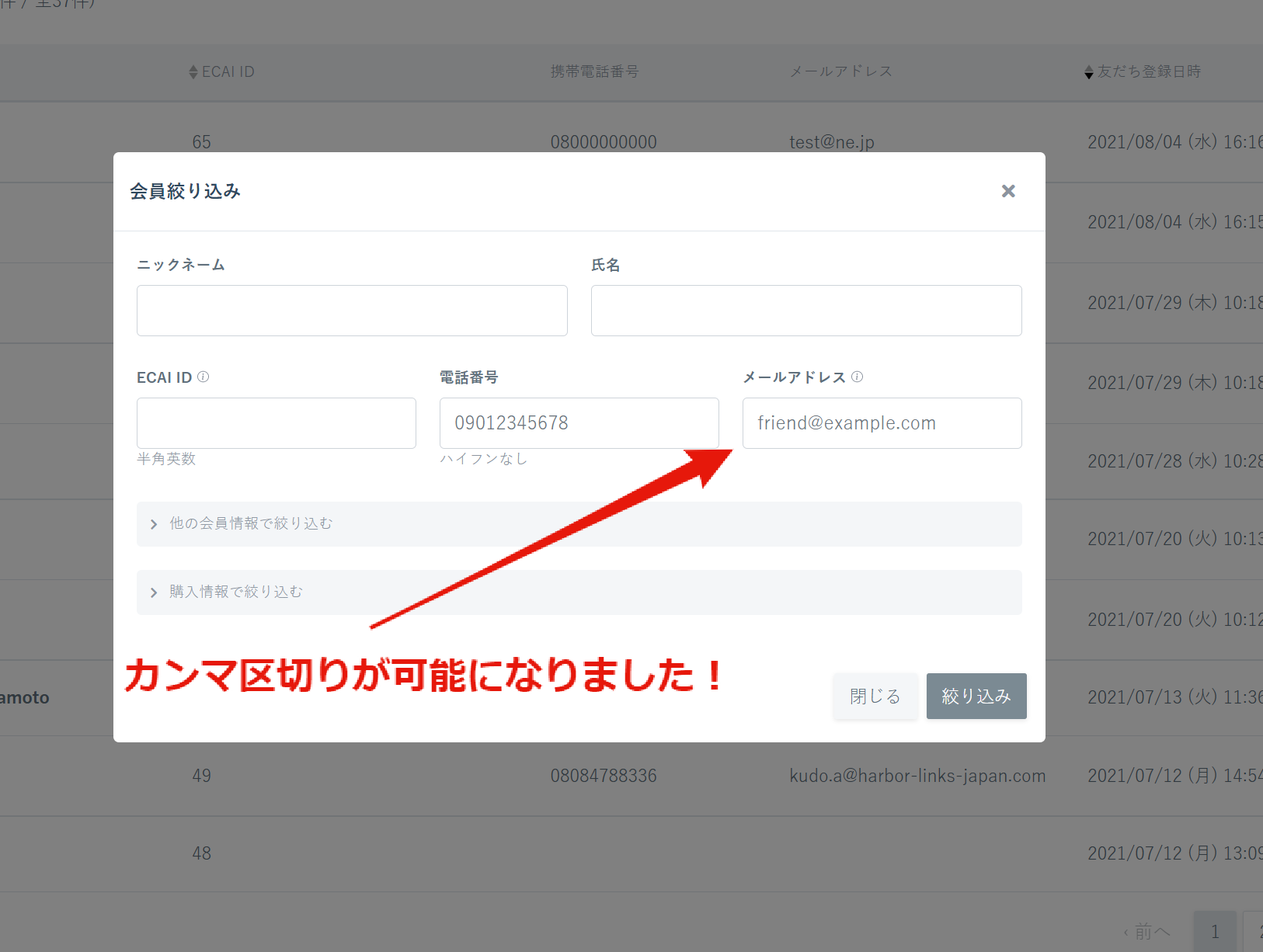Focus the 電話番号 field showing 09012345678
Screen dimensions: 1263x952
click(x=579, y=422)
